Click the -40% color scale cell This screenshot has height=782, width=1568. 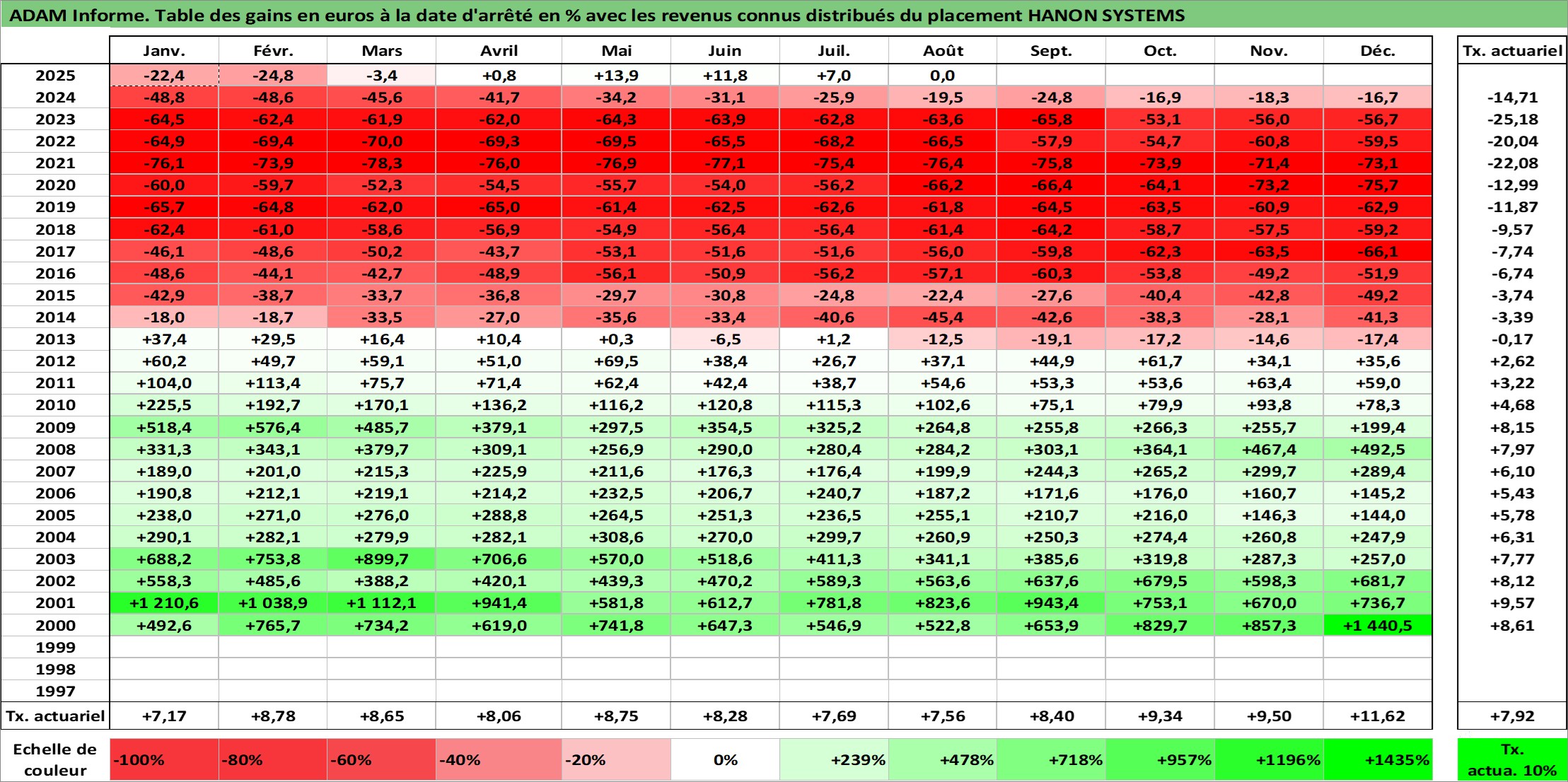pyautogui.click(x=499, y=760)
